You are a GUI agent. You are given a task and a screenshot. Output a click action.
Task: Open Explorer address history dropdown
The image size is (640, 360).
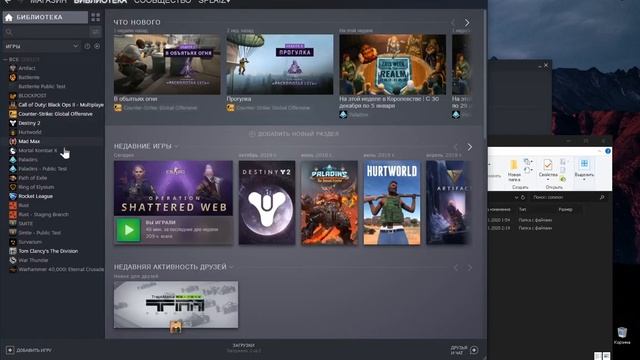516,197
